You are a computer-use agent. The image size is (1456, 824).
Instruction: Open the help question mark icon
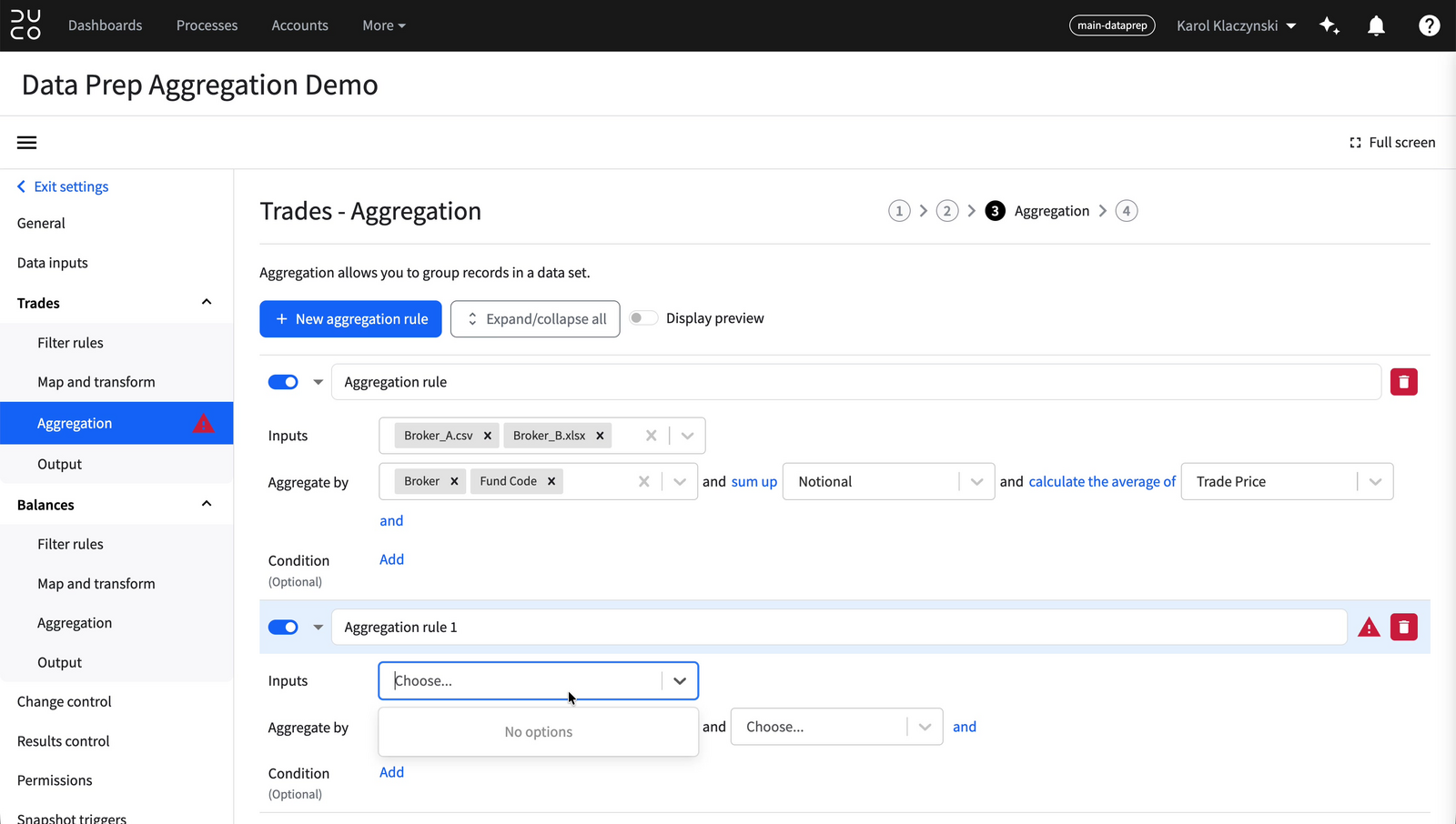tap(1429, 25)
